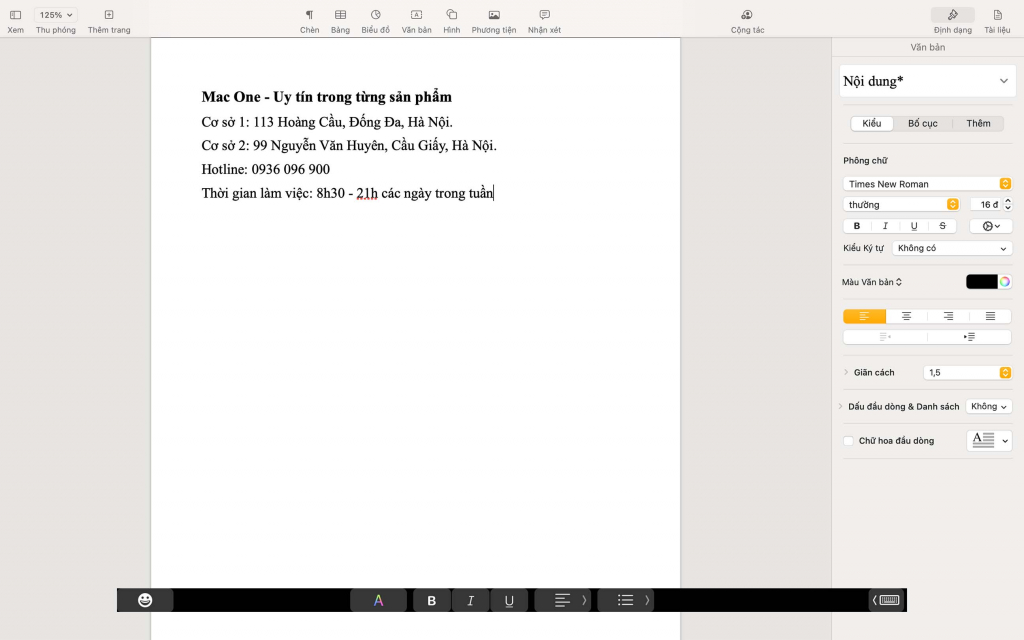
Task: Switch to the Kiểu tab
Action: coord(872,123)
